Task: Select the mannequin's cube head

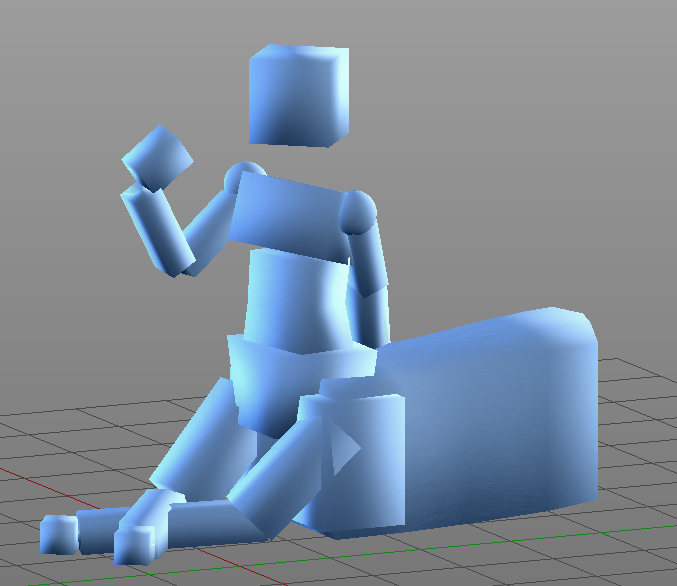Action: coord(299,95)
